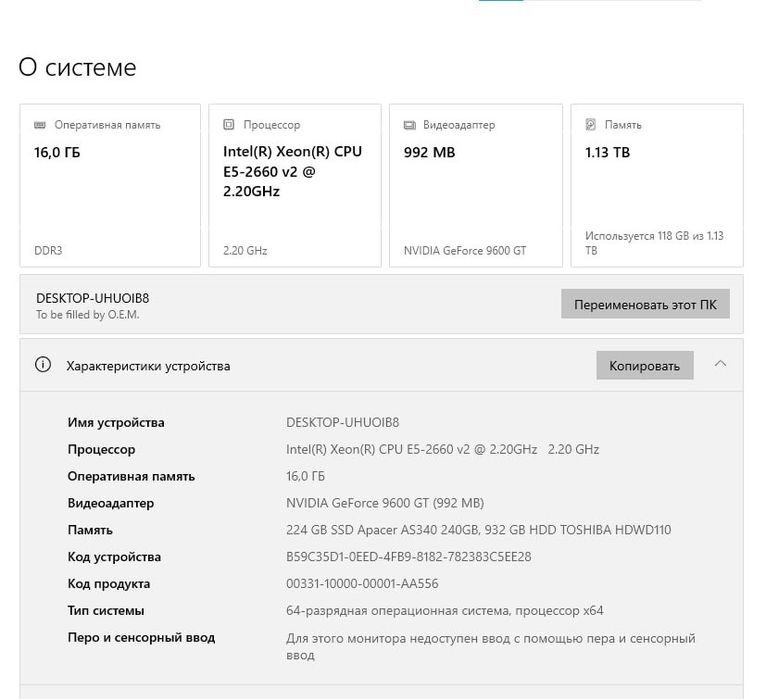Click the Копировать button
This screenshot has width=766, height=699.
(644, 365)
